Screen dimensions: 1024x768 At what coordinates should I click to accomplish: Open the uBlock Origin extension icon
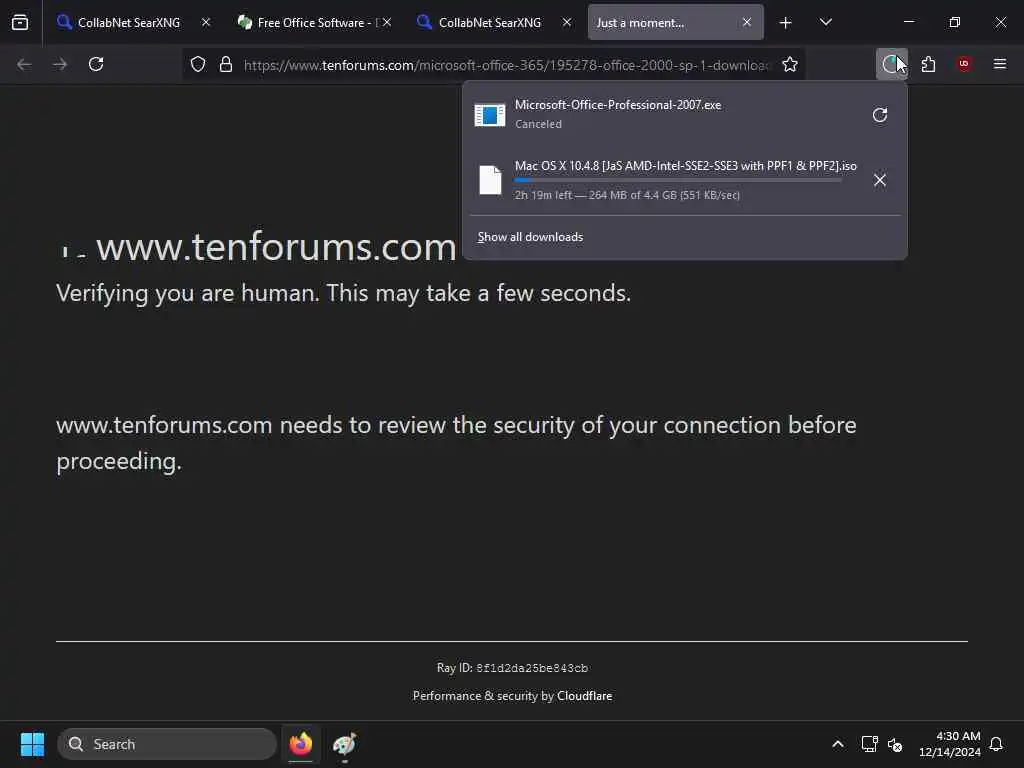click(x=964, y=64)
